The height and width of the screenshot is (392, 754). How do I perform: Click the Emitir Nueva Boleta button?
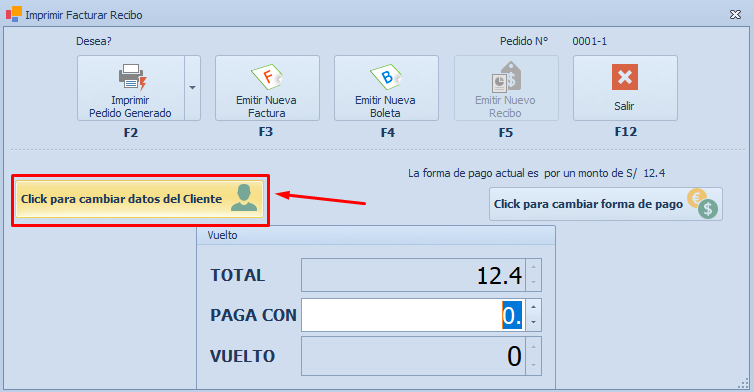386,88
